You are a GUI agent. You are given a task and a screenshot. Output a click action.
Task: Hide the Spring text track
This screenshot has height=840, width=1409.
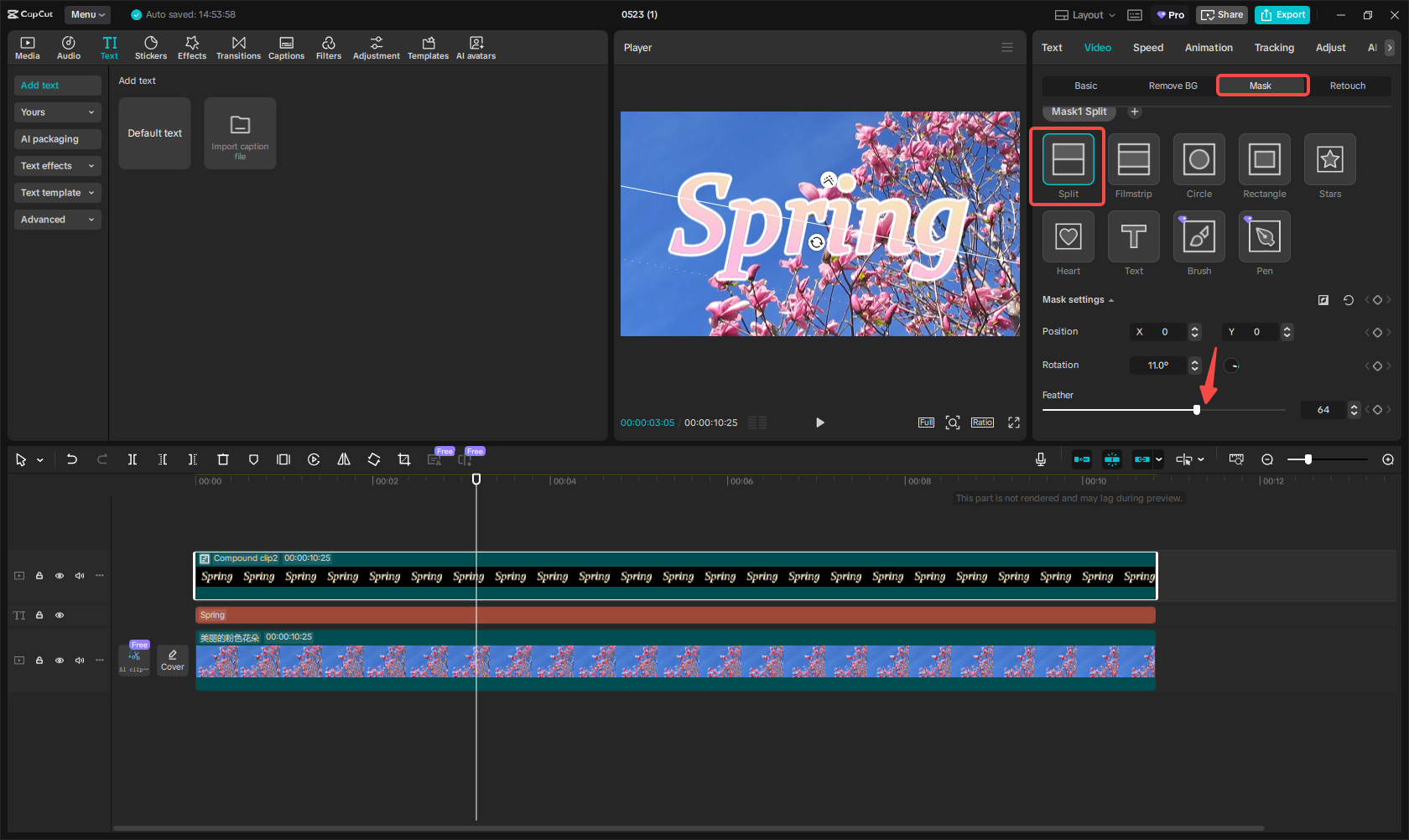tap(60, 615)
